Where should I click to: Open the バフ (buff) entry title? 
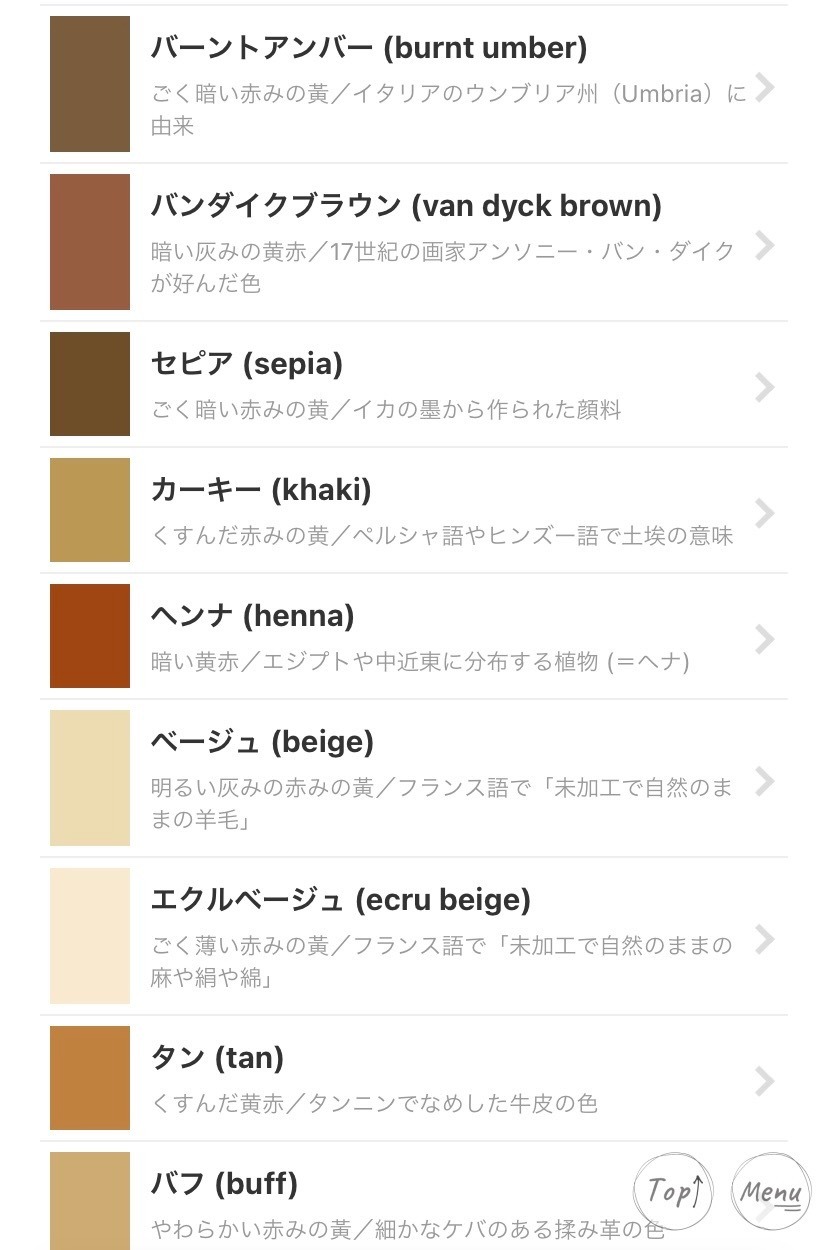(x=225, y=1185)
